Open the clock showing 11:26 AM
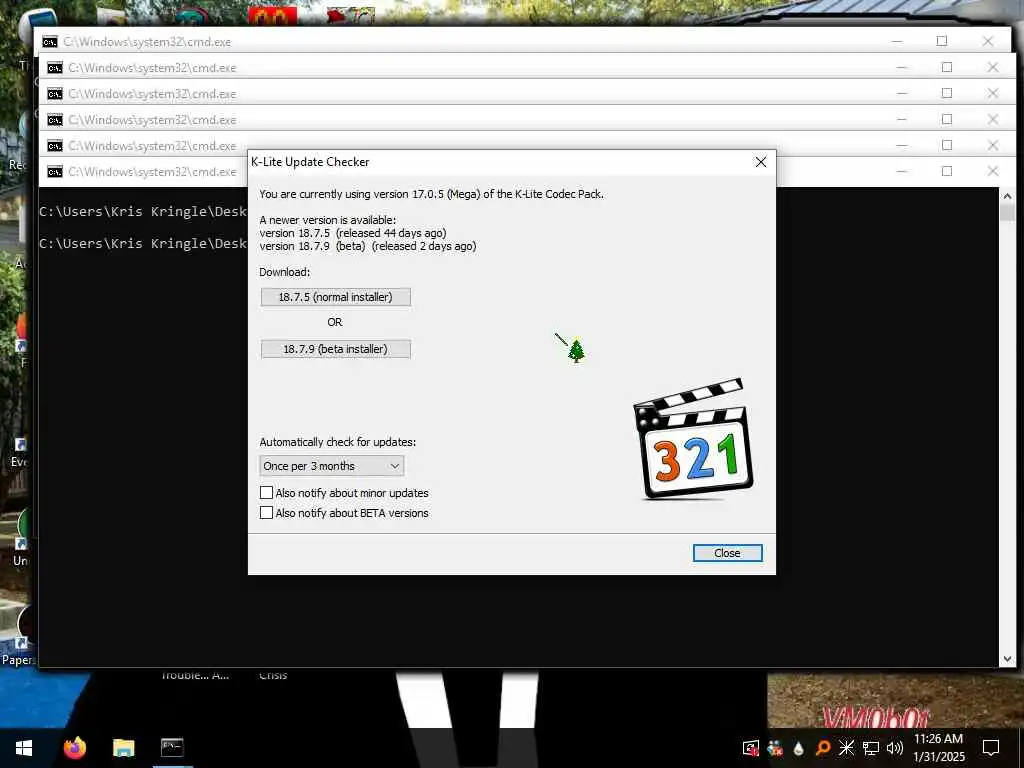The image size is (1024, 768). click(x=938, y=748)
